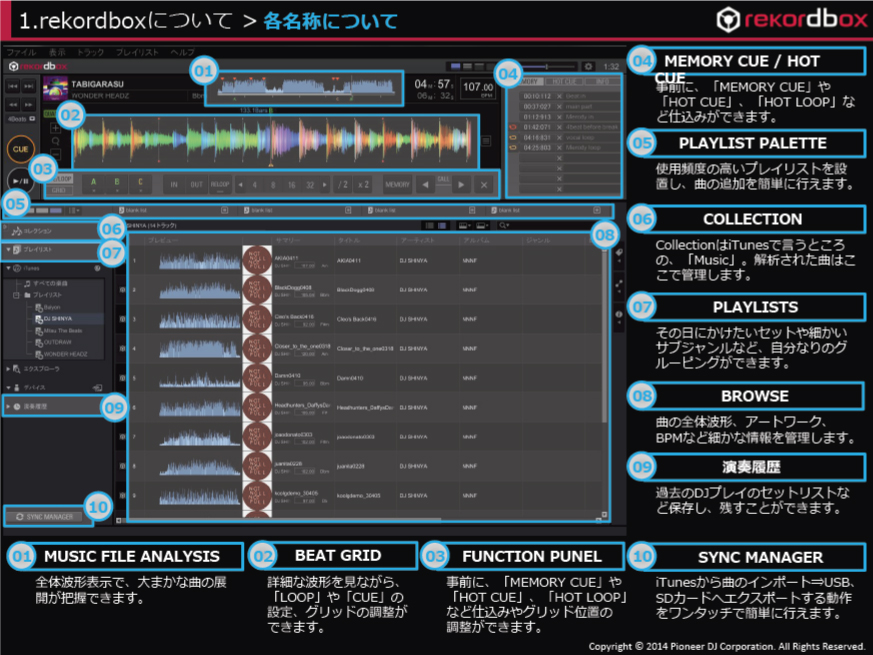Skip to previous track button
This screenshot has height=655, width=873.
click(13, 86)
